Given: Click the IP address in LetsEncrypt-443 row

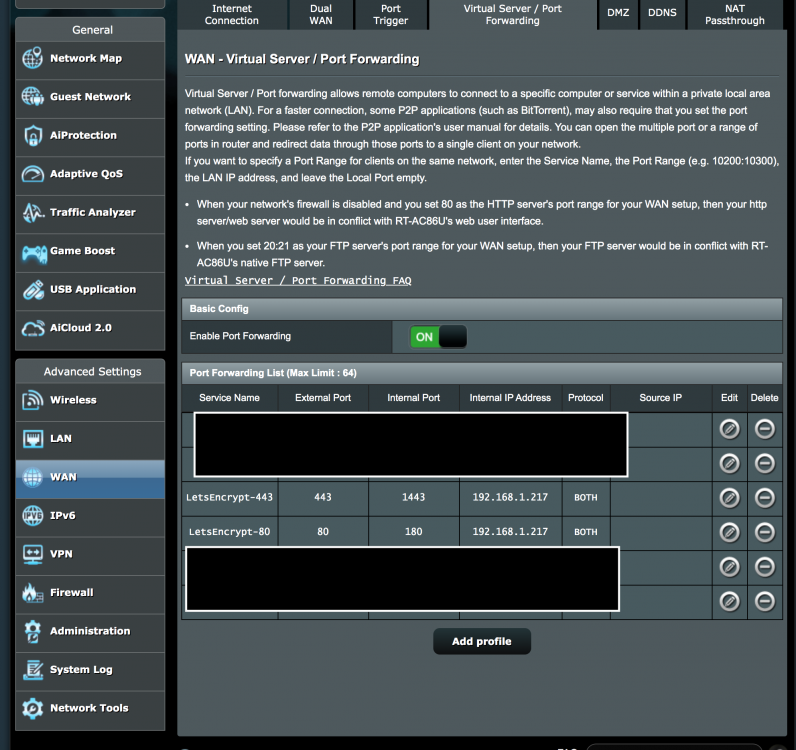Looking at the screenshot, I should point(510,498).
